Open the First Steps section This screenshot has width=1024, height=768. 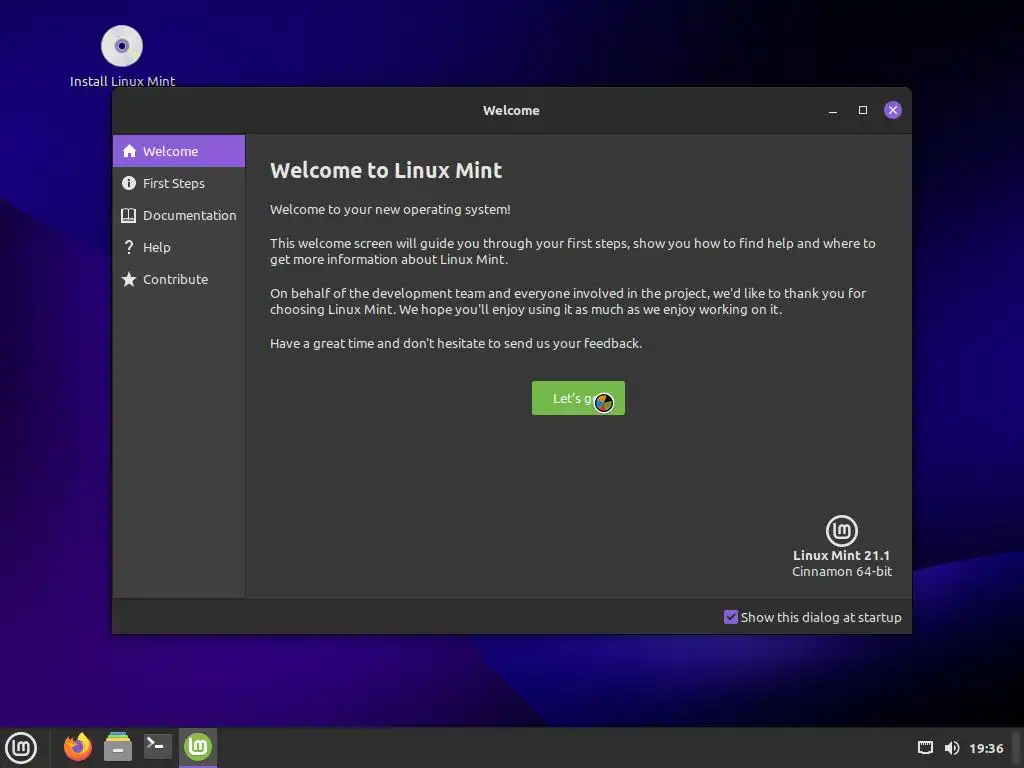coord(179,183)
